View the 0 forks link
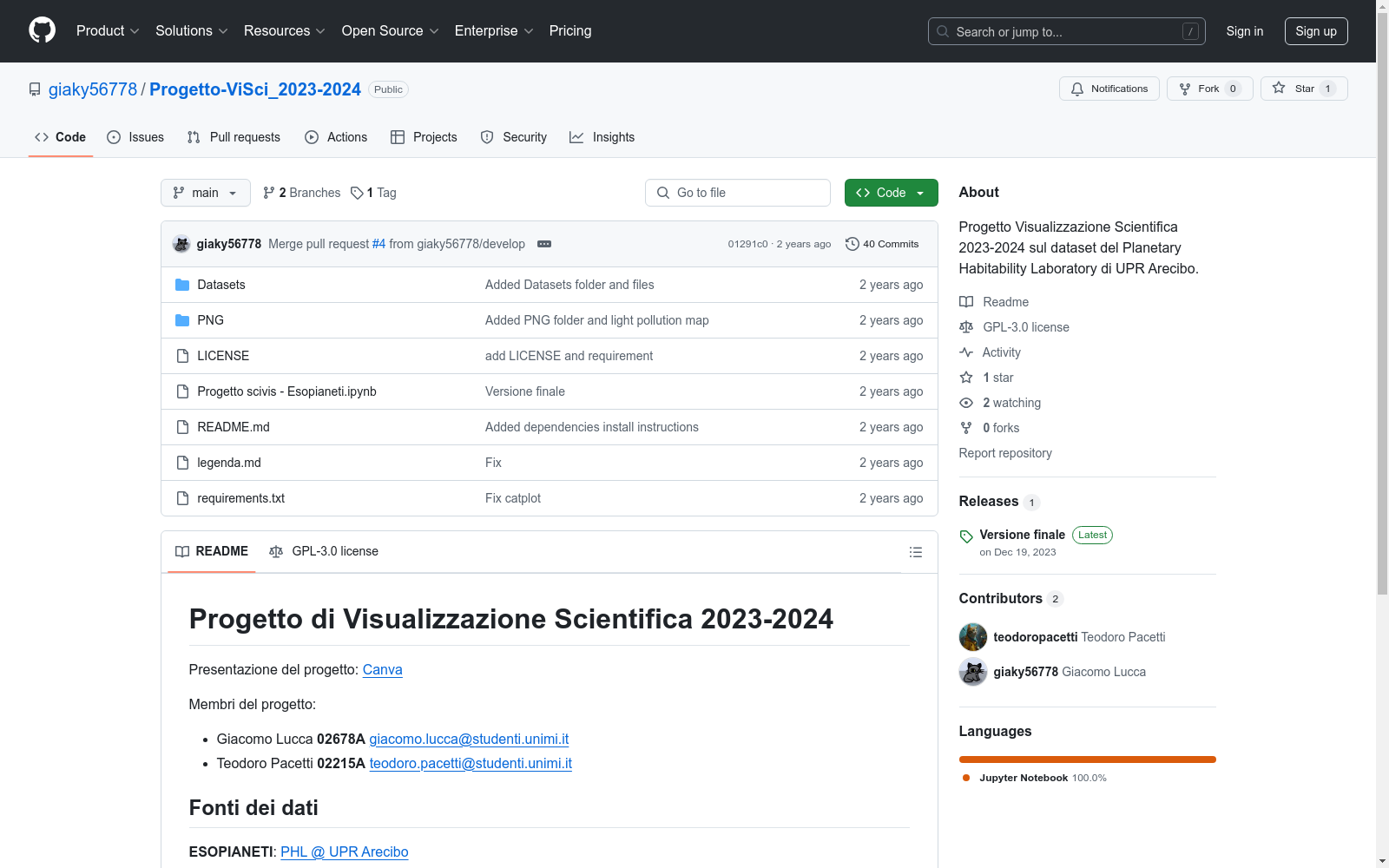The image size is (1389, 868). pos(990,428)
